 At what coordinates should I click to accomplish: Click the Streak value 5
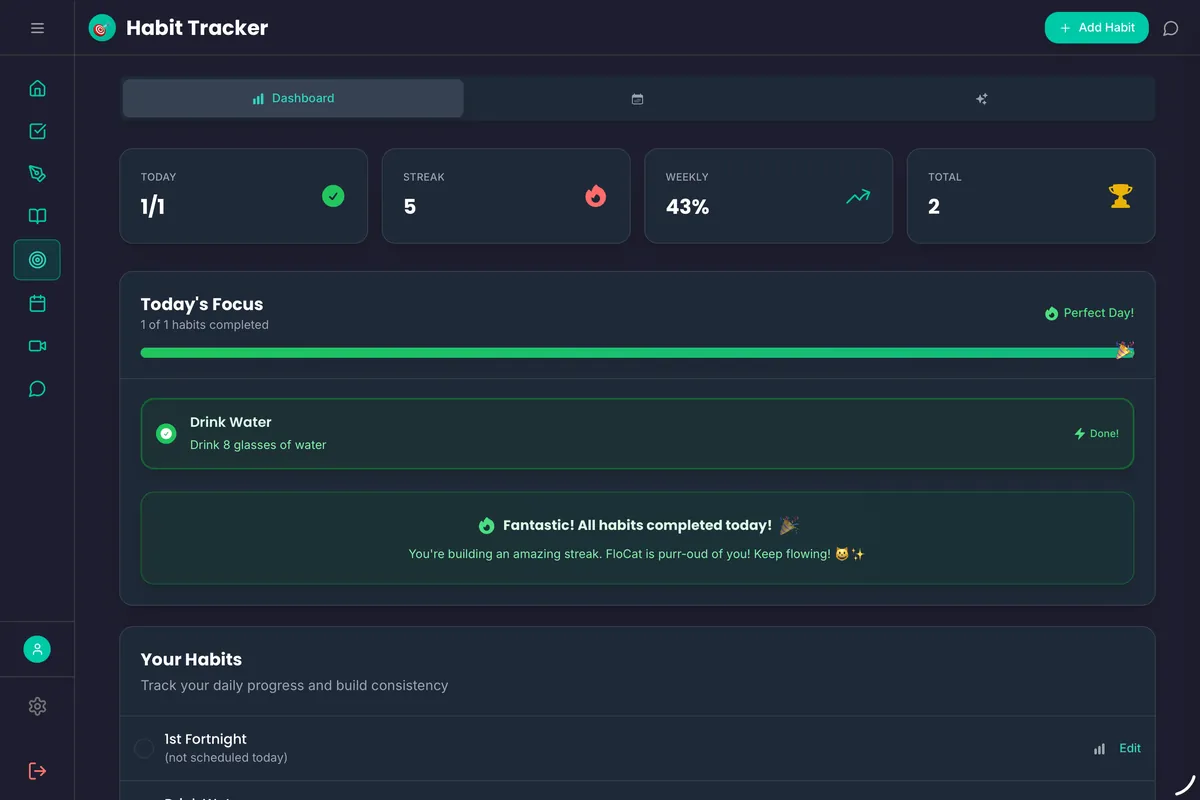coord(410,207)
